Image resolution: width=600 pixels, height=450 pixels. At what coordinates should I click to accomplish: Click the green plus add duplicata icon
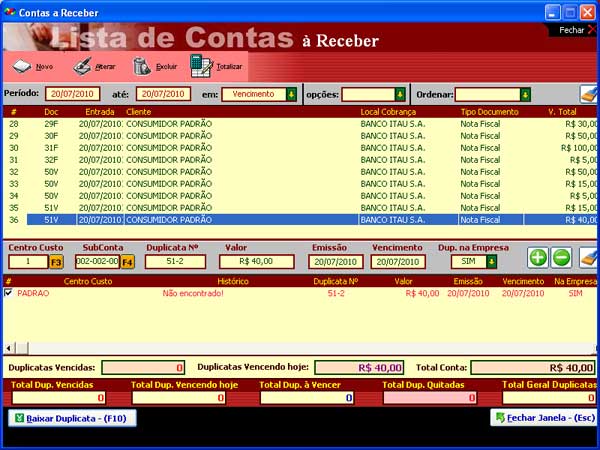click(x=538, y=258)
